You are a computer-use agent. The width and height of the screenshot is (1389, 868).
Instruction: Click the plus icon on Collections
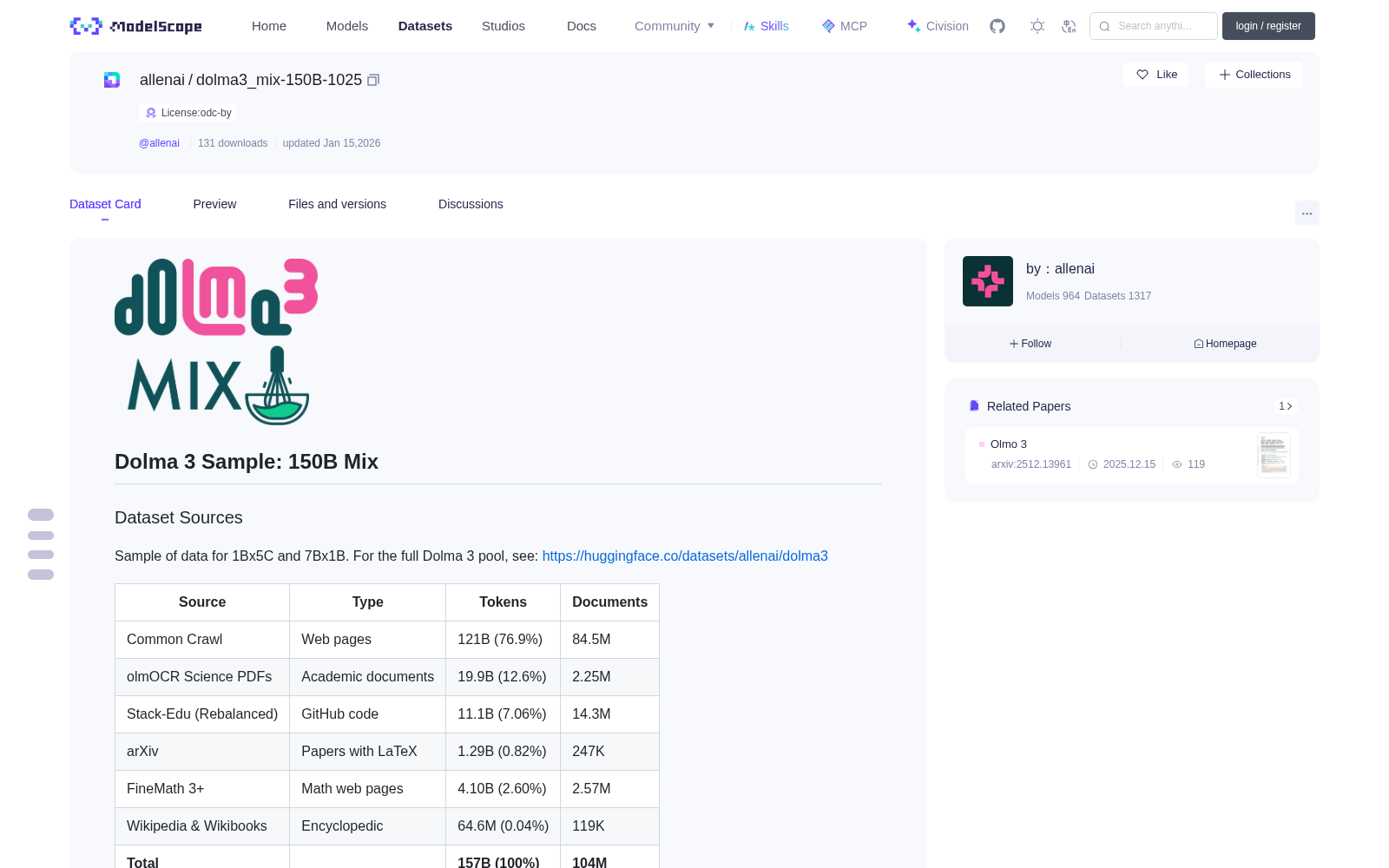tap(1225, 75)
